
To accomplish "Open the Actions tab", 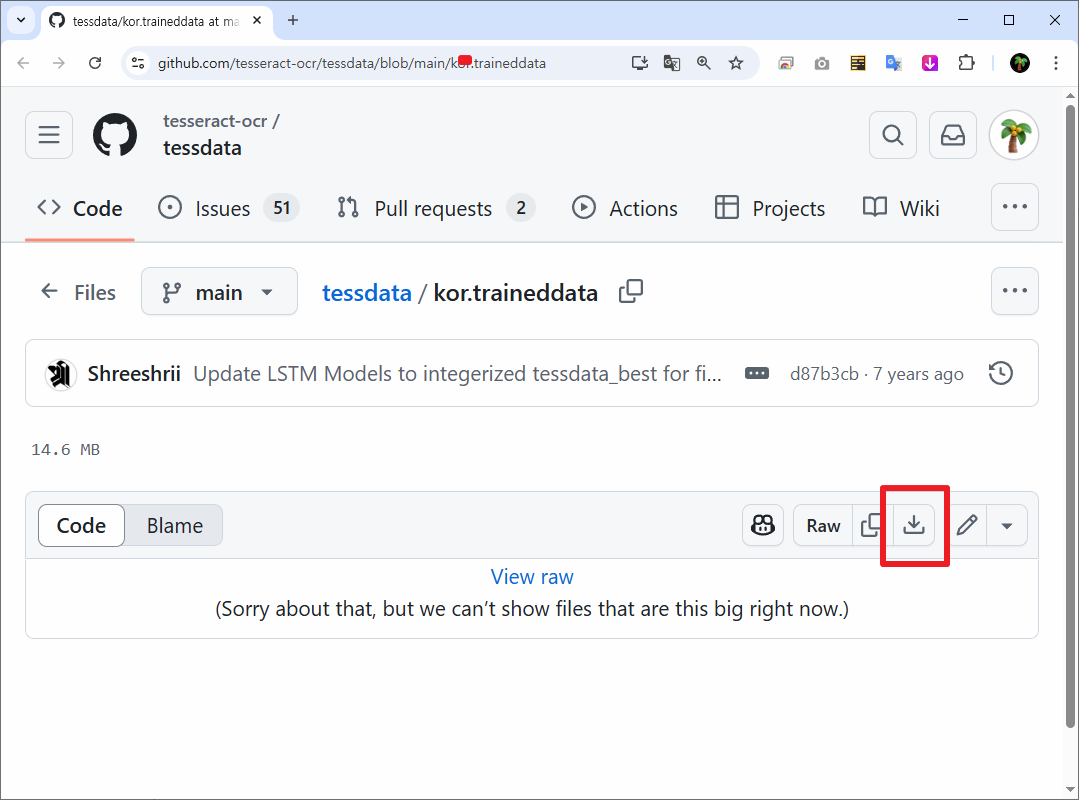I will [625, 208].
